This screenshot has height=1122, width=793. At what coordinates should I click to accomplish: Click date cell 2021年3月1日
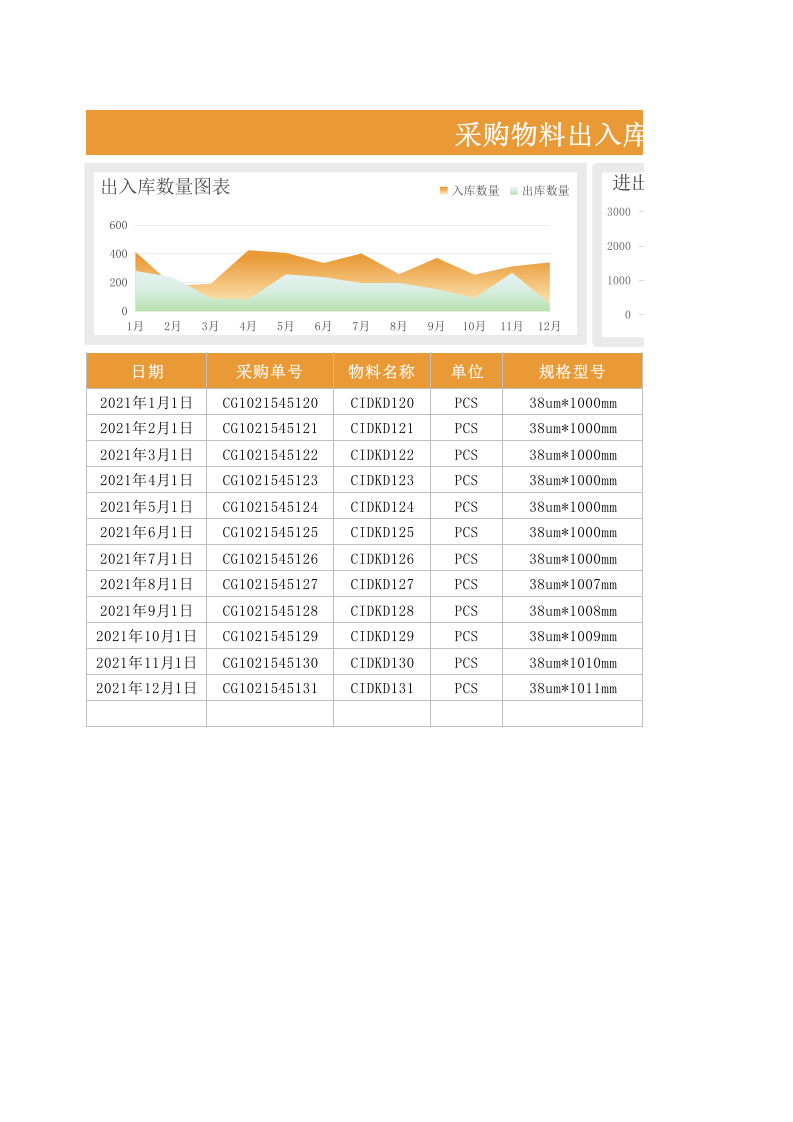click(x=147, y=454)
